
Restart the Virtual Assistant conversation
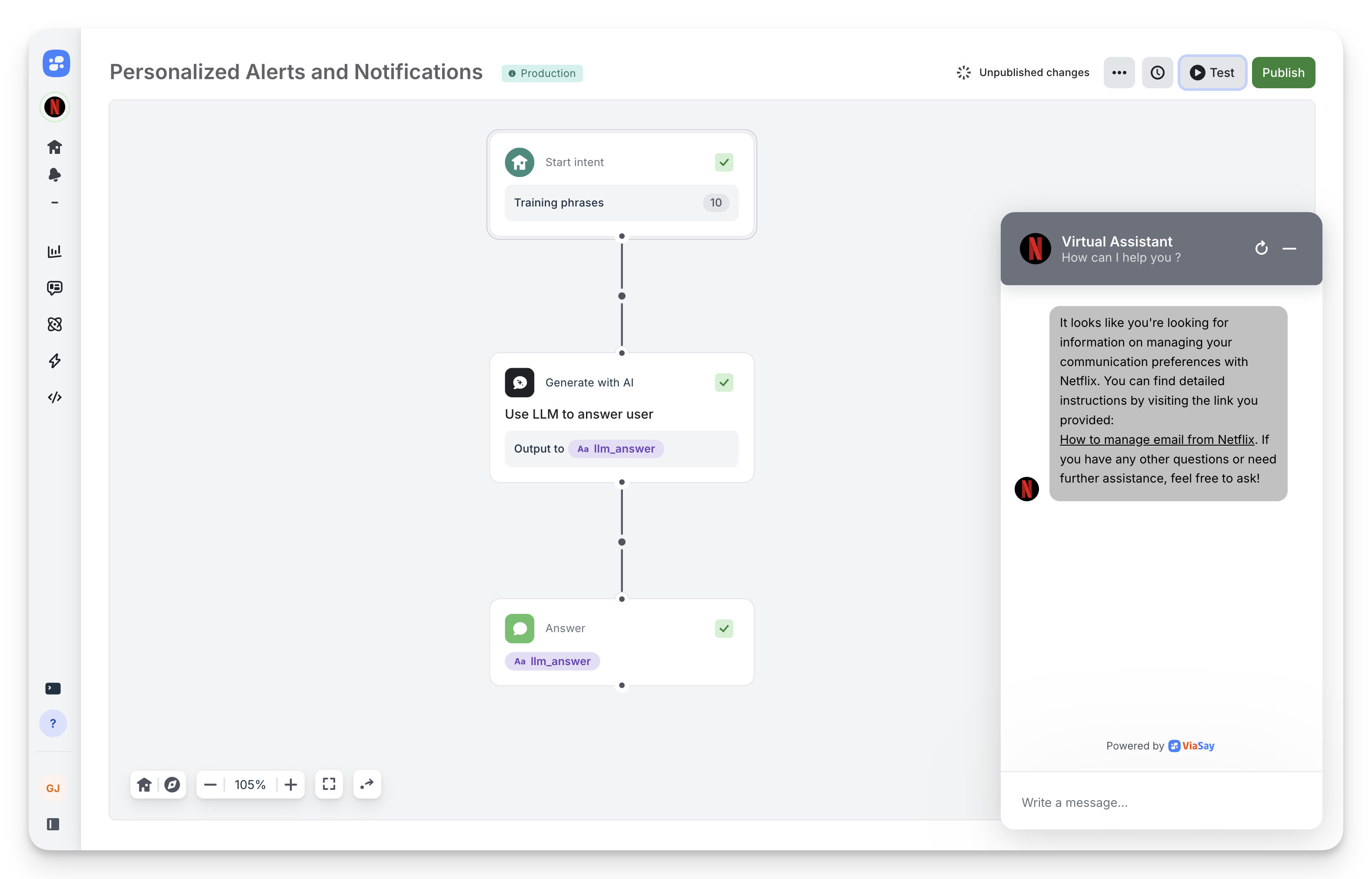click(x=1261, y=248)
